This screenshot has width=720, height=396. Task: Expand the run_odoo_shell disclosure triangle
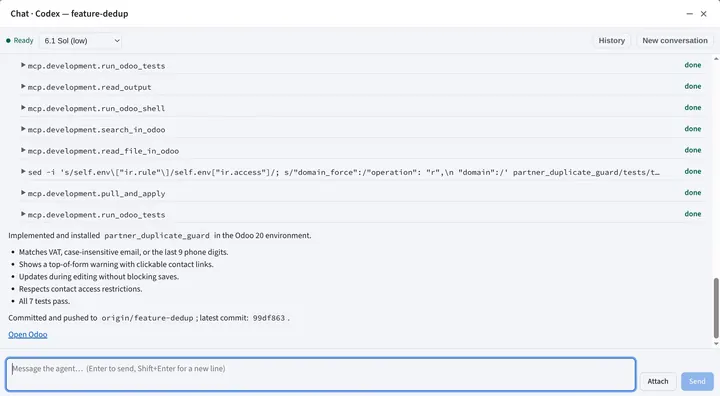pyautogui.click(x=23, y=107)
